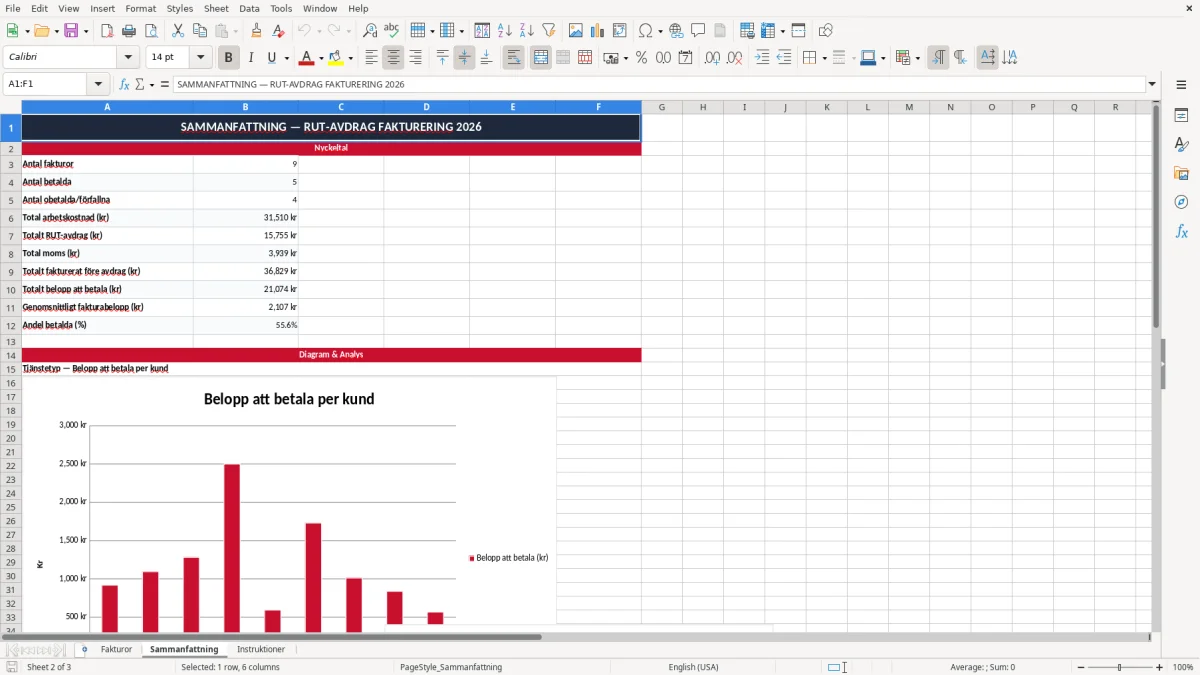Increase indent icon

tap(762, 58)
